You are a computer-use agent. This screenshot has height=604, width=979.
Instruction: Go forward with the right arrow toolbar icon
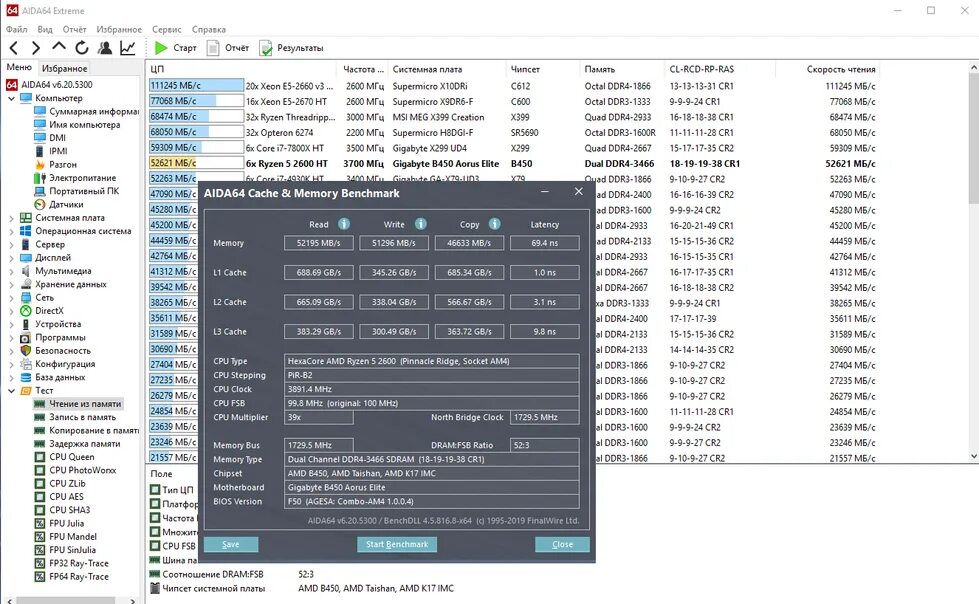(x=36, y=47)
